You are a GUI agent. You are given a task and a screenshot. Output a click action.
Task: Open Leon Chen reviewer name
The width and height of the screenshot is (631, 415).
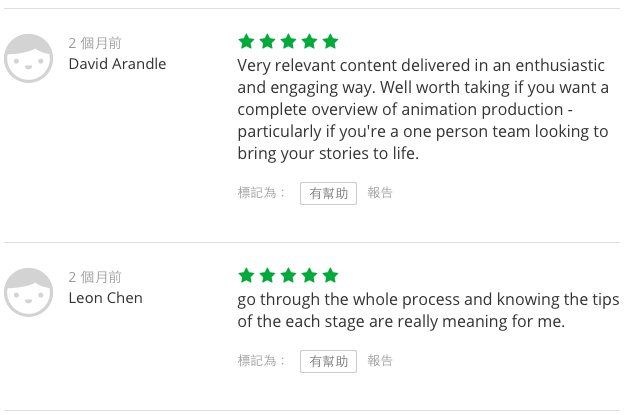tap(105, 298)
